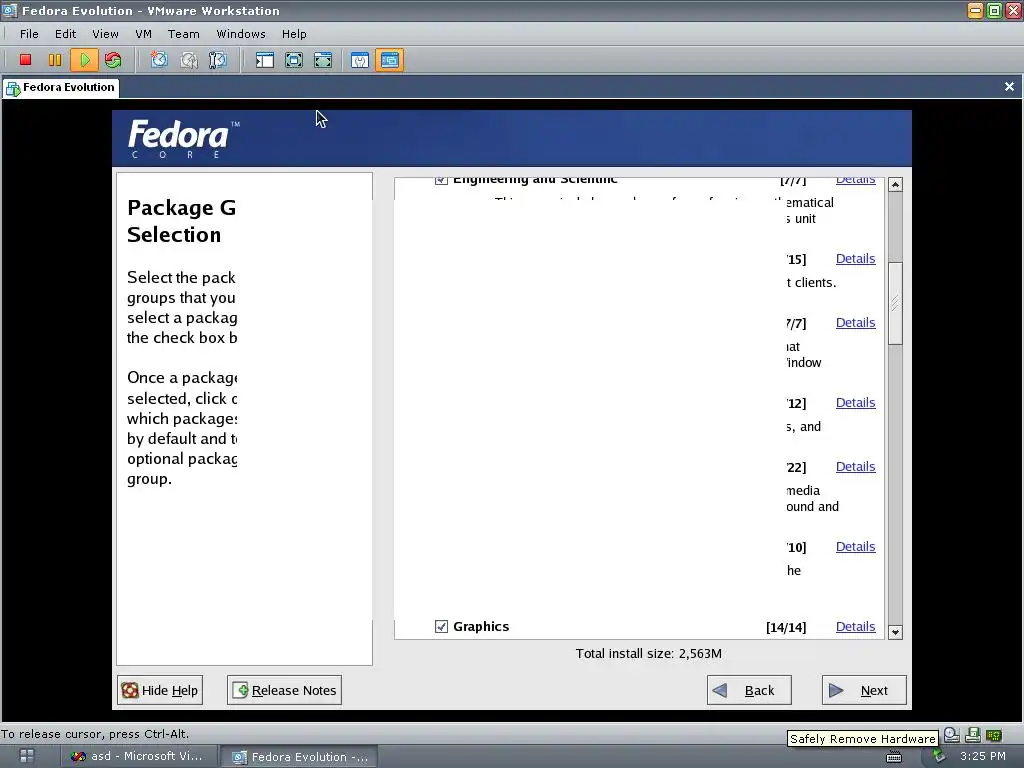Click the package list scrollbar thumb
The image size is (1024, 768).
click(895, 303)
